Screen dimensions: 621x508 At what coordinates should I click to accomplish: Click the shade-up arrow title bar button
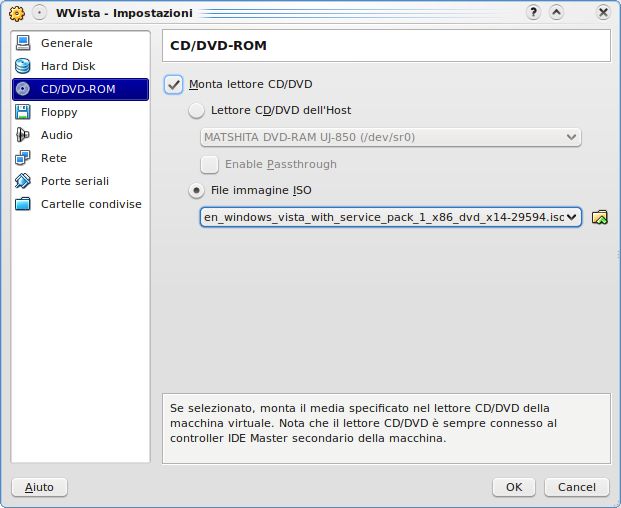click(556, 13)
